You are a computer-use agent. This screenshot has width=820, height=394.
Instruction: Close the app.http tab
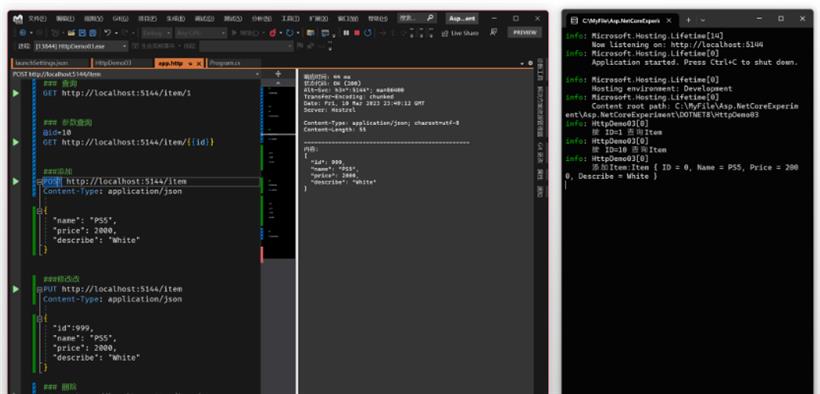pyautogui.click(x=200, y=63)
